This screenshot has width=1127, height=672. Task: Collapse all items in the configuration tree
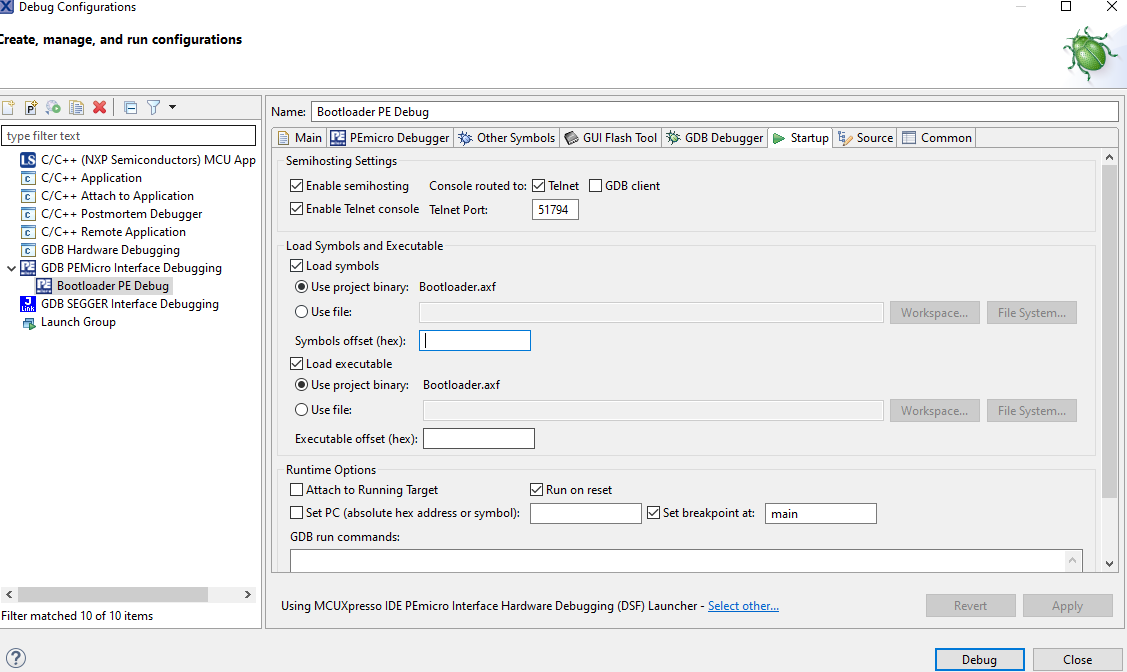click(x=130, y=107)
